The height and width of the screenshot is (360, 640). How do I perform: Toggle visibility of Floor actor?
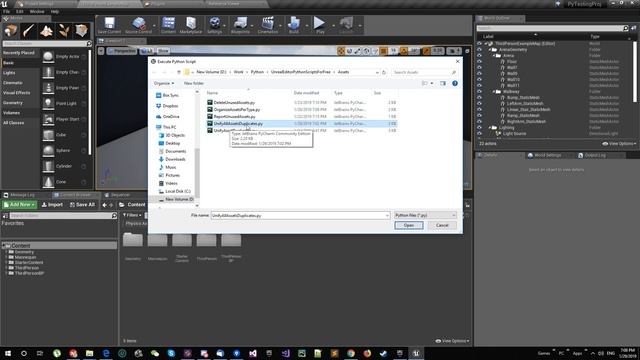[x=479, y=62]
